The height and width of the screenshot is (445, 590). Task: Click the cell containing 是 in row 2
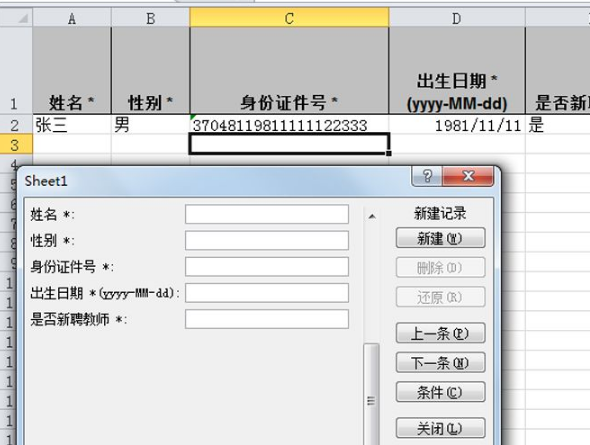point(557,125)
